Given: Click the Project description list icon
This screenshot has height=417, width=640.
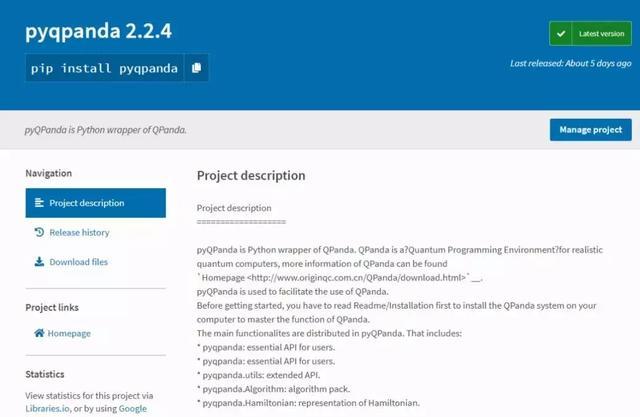Looking at the screenshot, I should (39, 203).
